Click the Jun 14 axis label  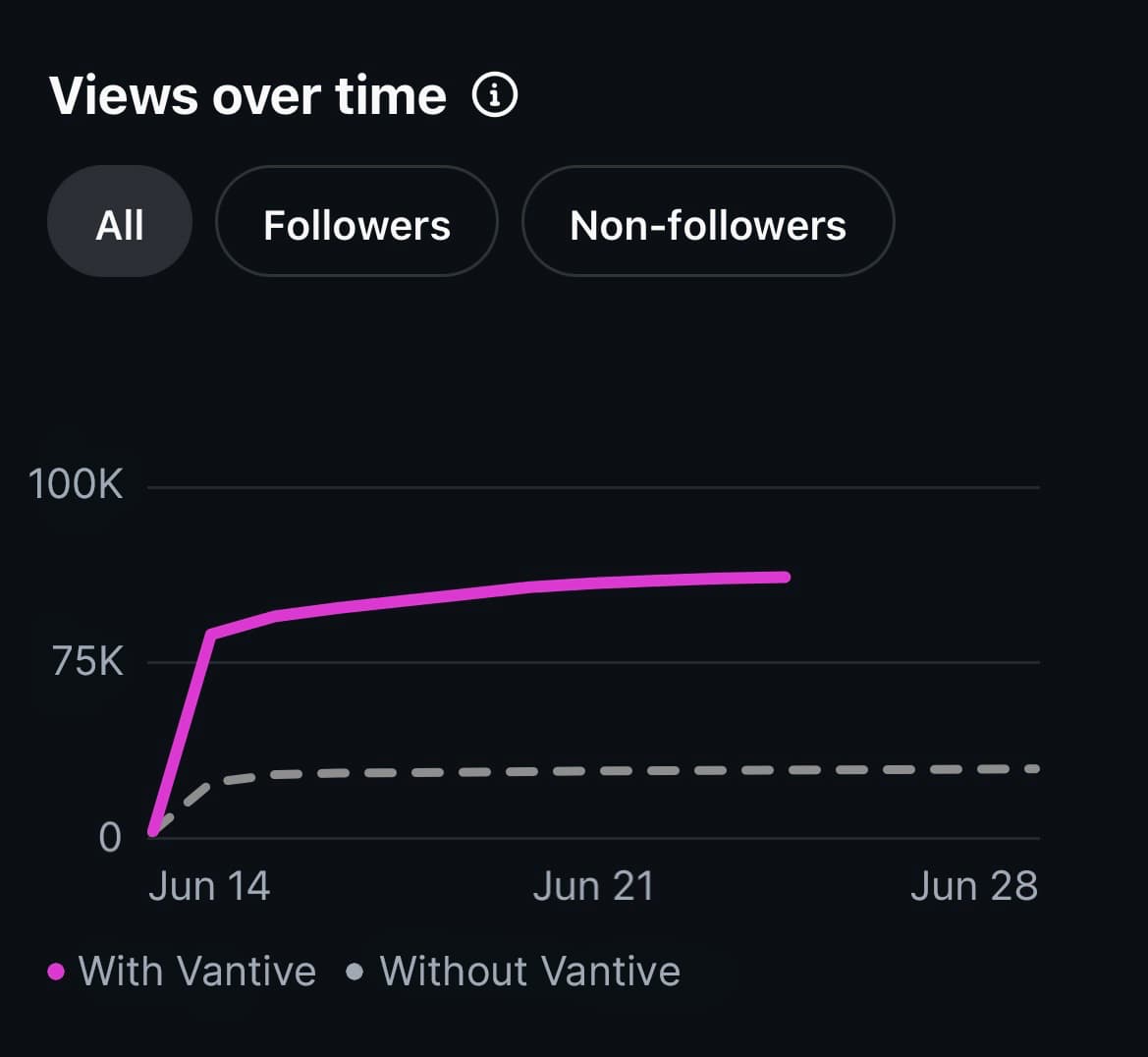[209, 886]
